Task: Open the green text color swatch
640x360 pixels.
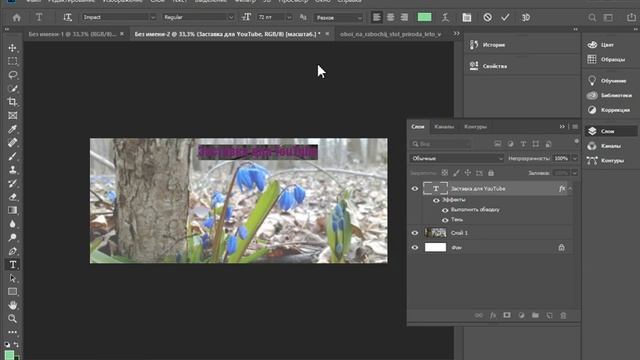Action: pyautogui.click(x=424, y=18)
